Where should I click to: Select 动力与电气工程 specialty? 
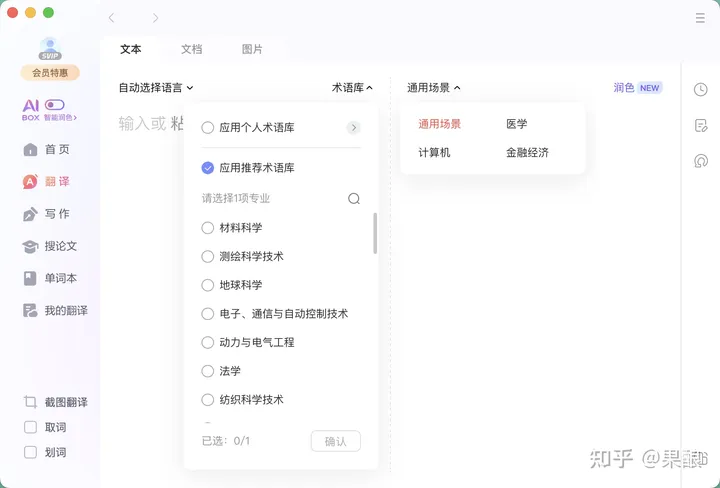point(208,342)
